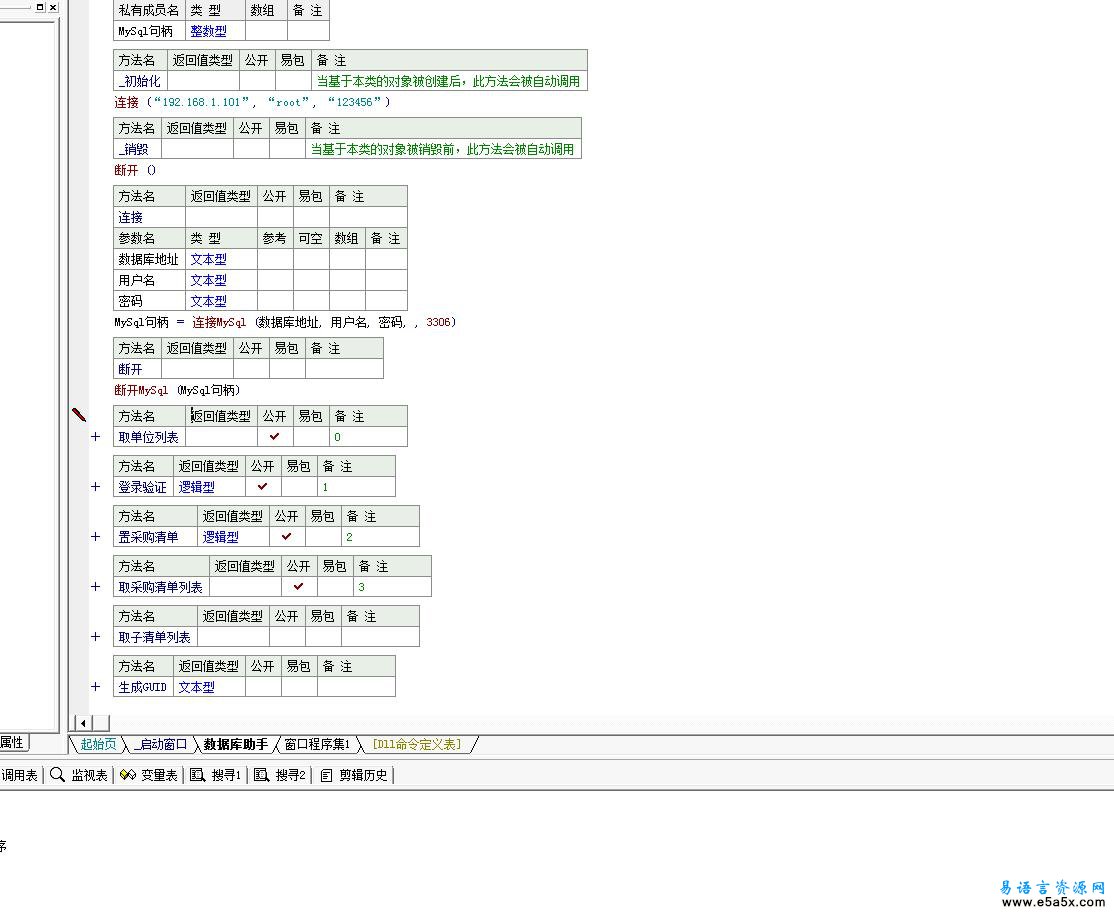This screenshot has width=1114, height=915.
Task: Toggle 公开 checkmark for 登录验证
Action: 263,487
